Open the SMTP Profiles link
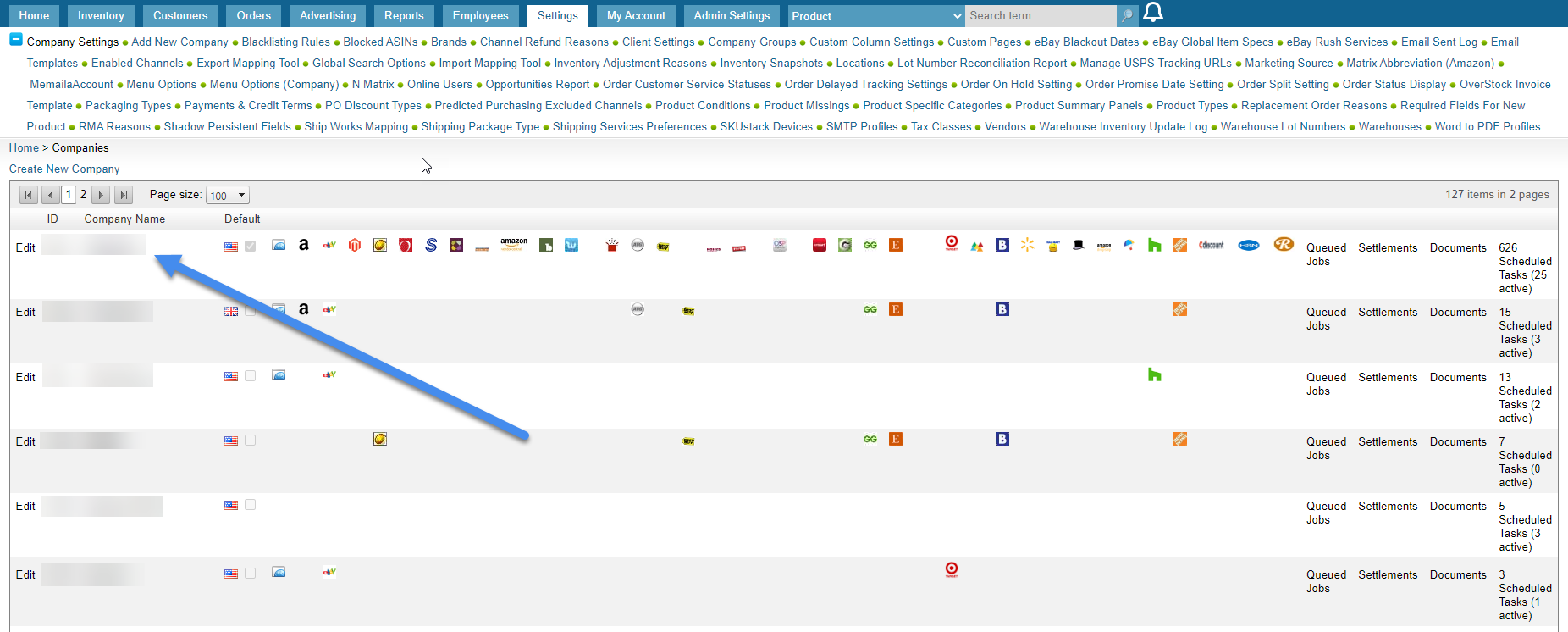This screenshot has width=1568, height=632. coord(862,126)
